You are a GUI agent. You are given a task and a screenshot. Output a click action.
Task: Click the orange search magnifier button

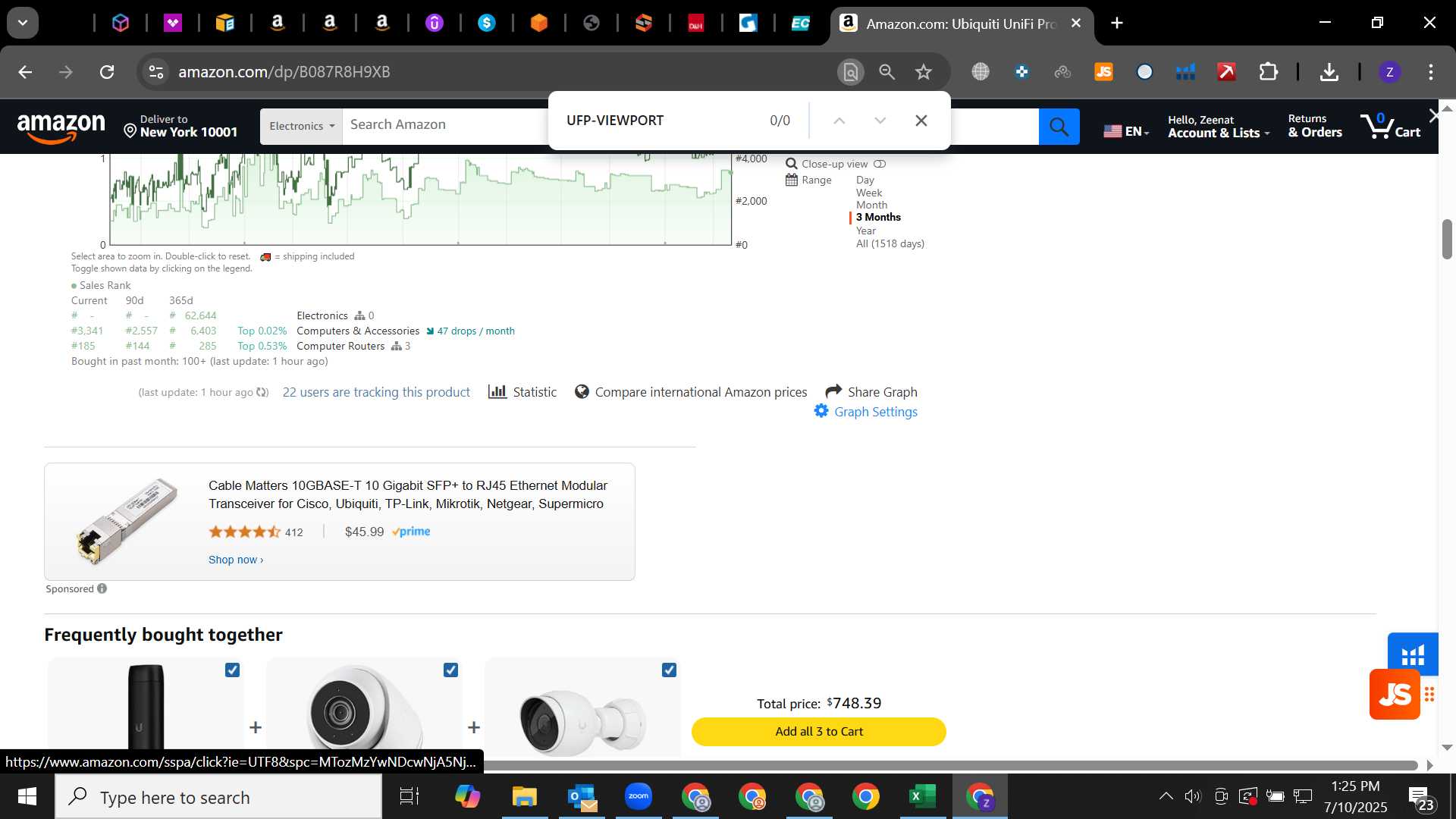(x=1059, y=127)
